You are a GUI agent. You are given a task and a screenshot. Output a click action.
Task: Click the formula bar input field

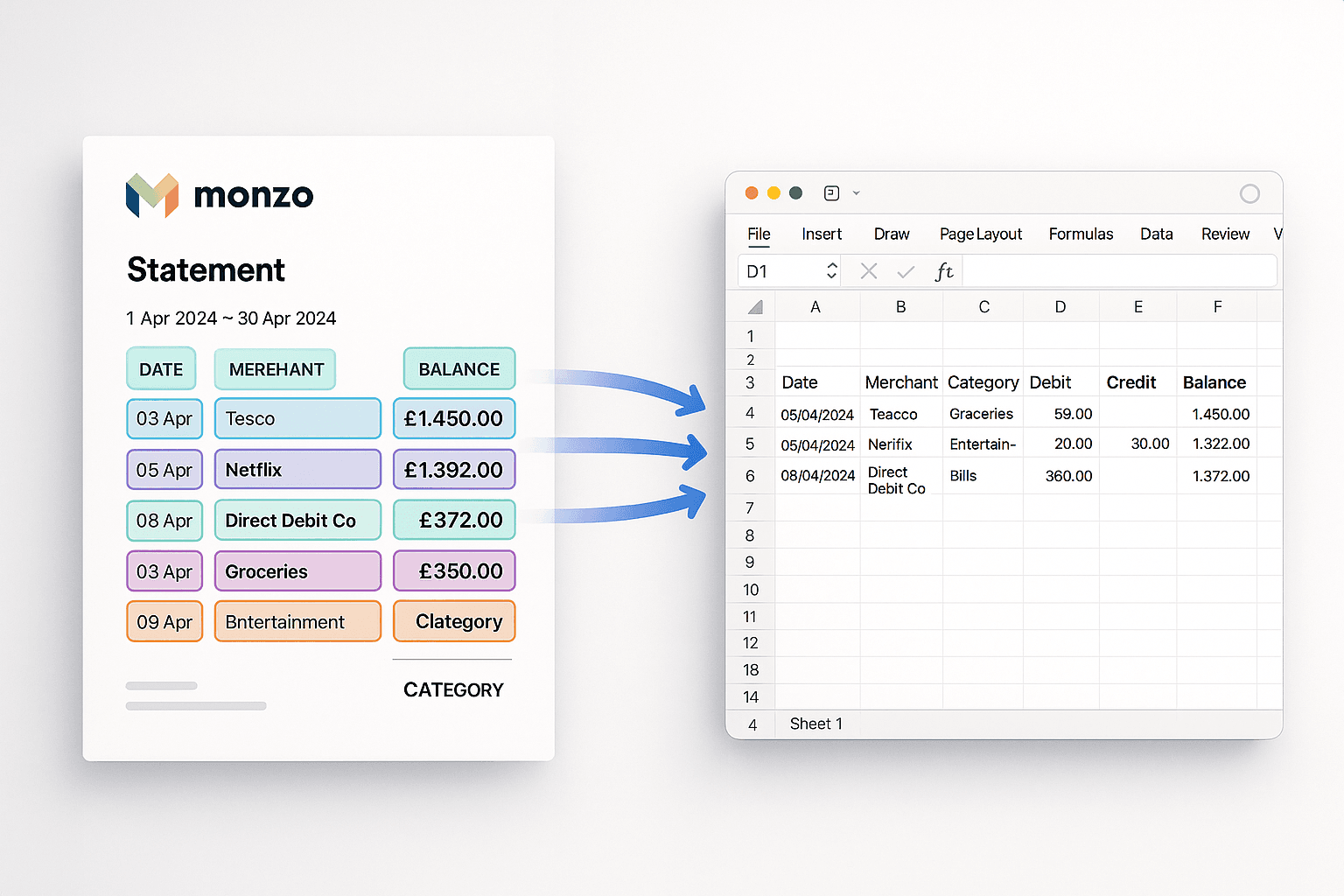click(x=1119, y=271)
